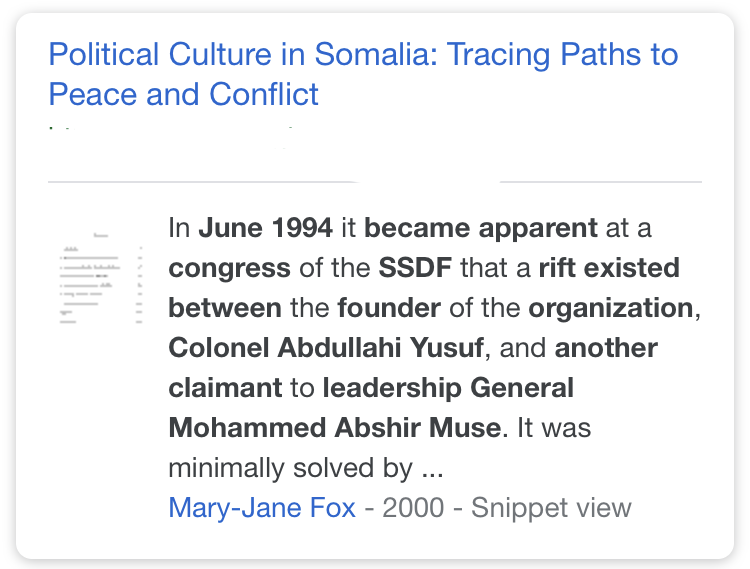Click the Peace and Conflict title line
The height and width of the screenshot is (569, 750).
pos(183,94)
